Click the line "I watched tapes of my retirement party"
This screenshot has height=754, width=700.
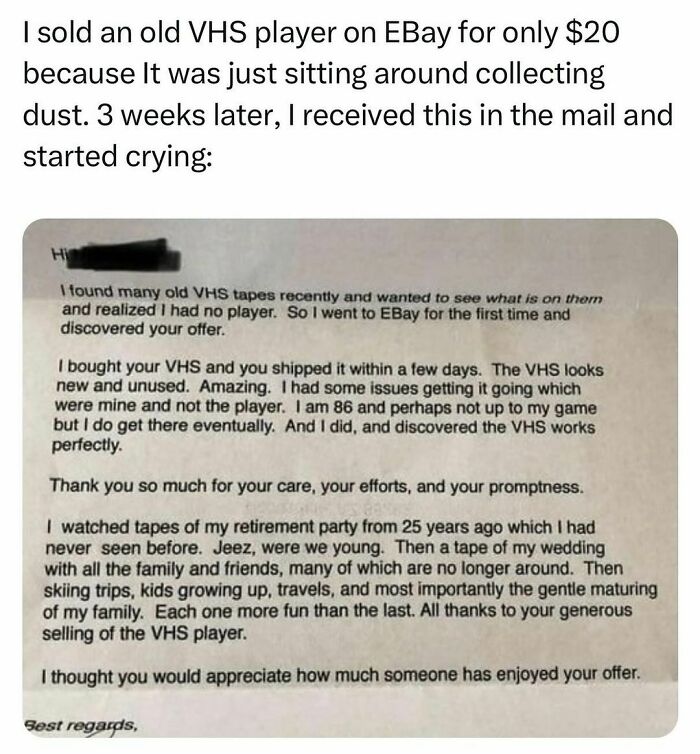pyautogui.click(x=321, y=527)
